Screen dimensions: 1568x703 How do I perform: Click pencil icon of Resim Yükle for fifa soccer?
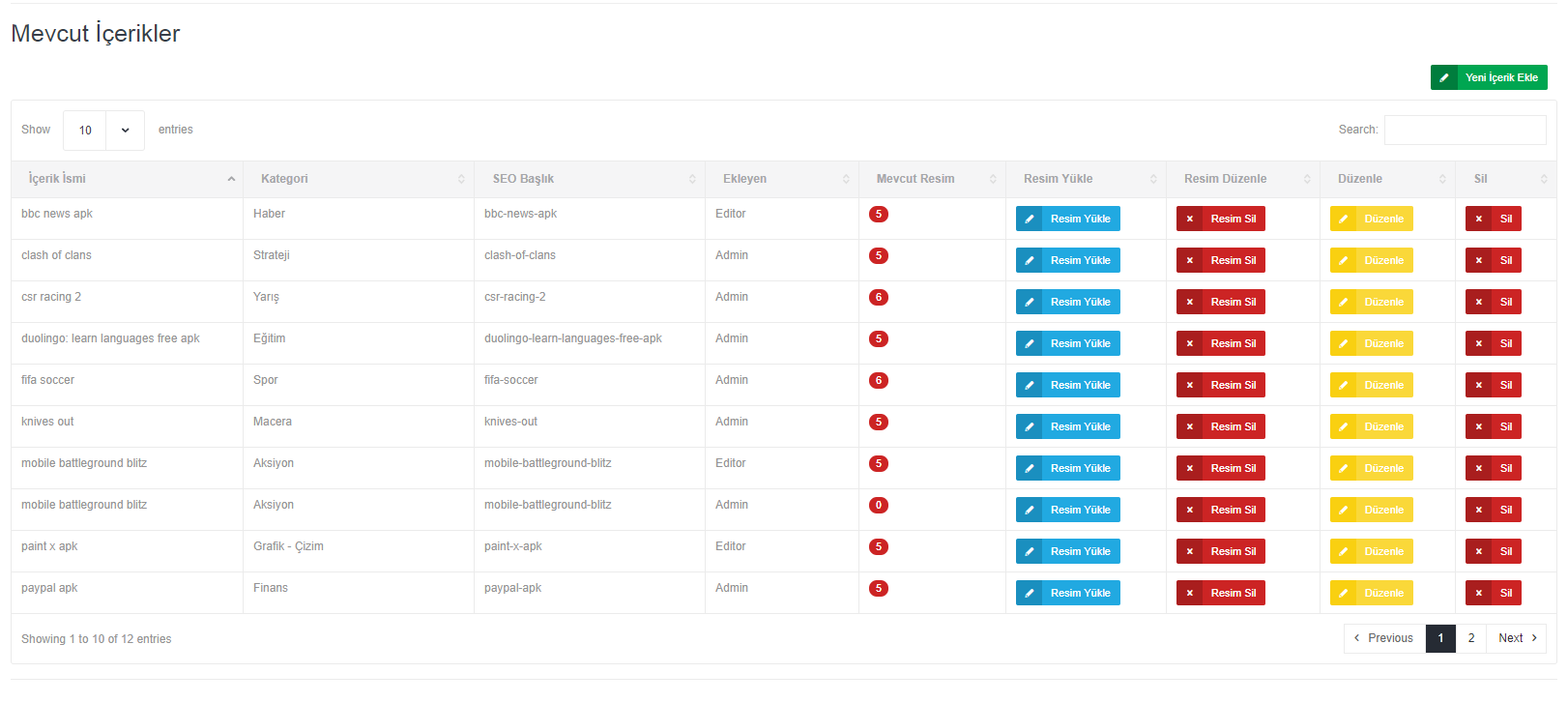point(1030,385)
